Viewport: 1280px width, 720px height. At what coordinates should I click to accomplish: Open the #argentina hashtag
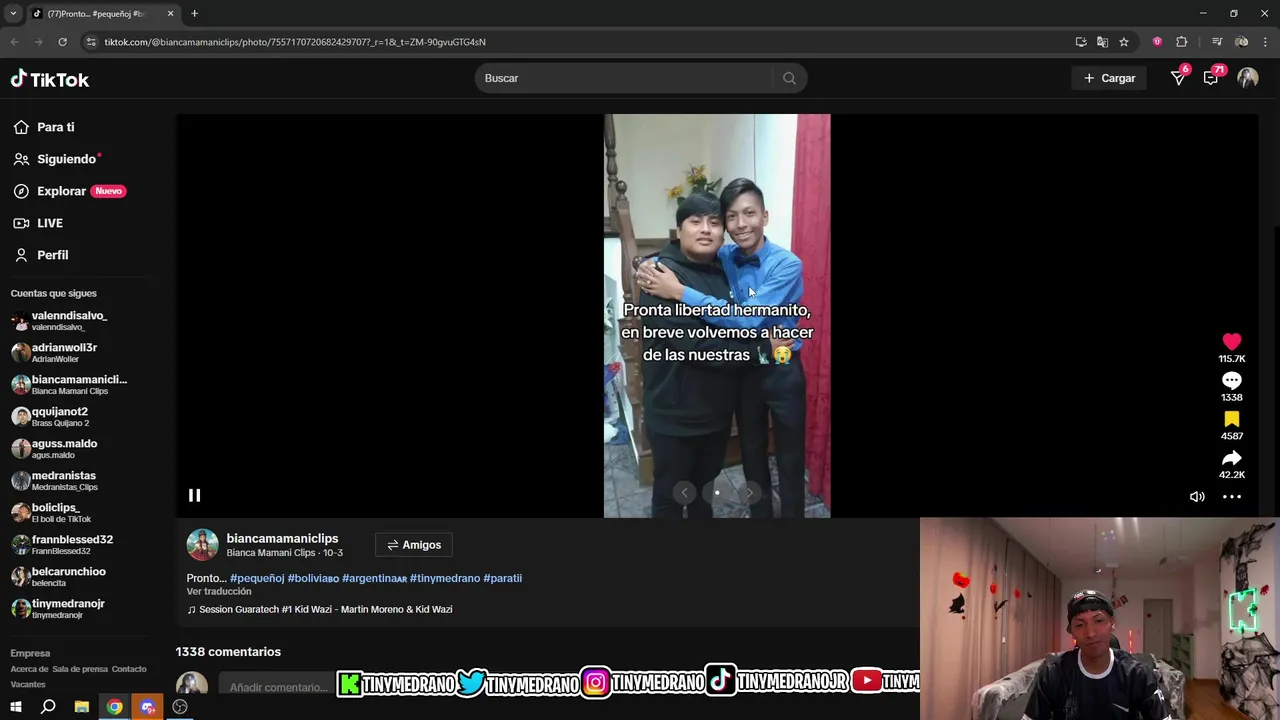click(x=374, y=578)
